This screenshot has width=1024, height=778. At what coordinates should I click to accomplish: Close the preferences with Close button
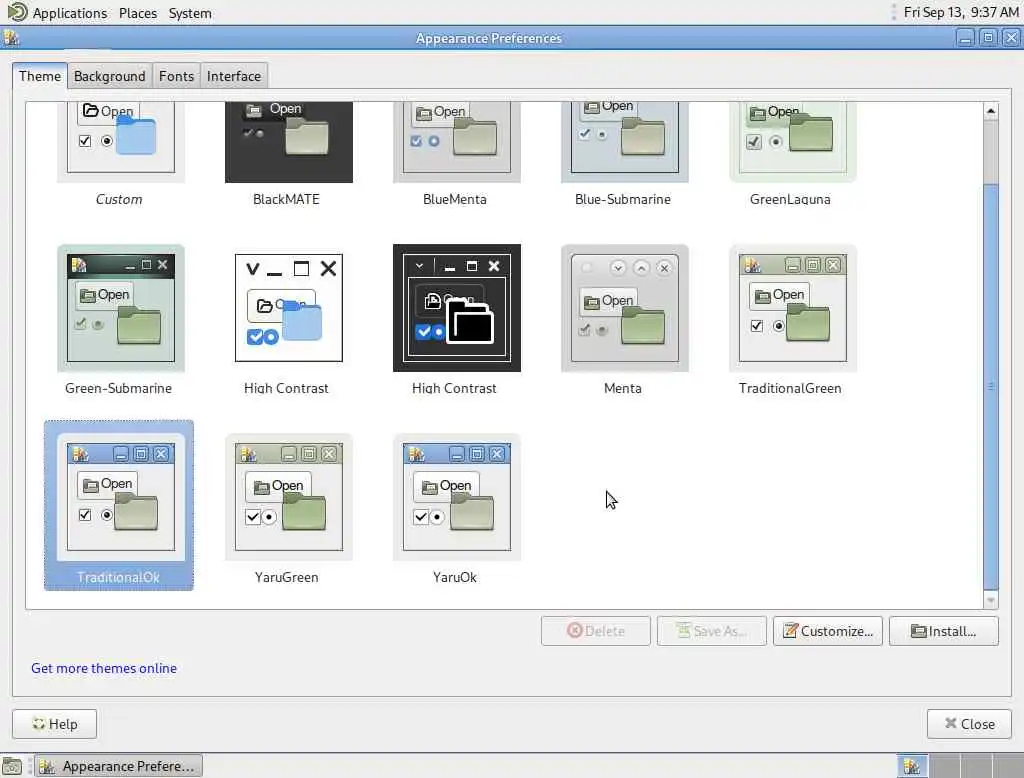969,724
